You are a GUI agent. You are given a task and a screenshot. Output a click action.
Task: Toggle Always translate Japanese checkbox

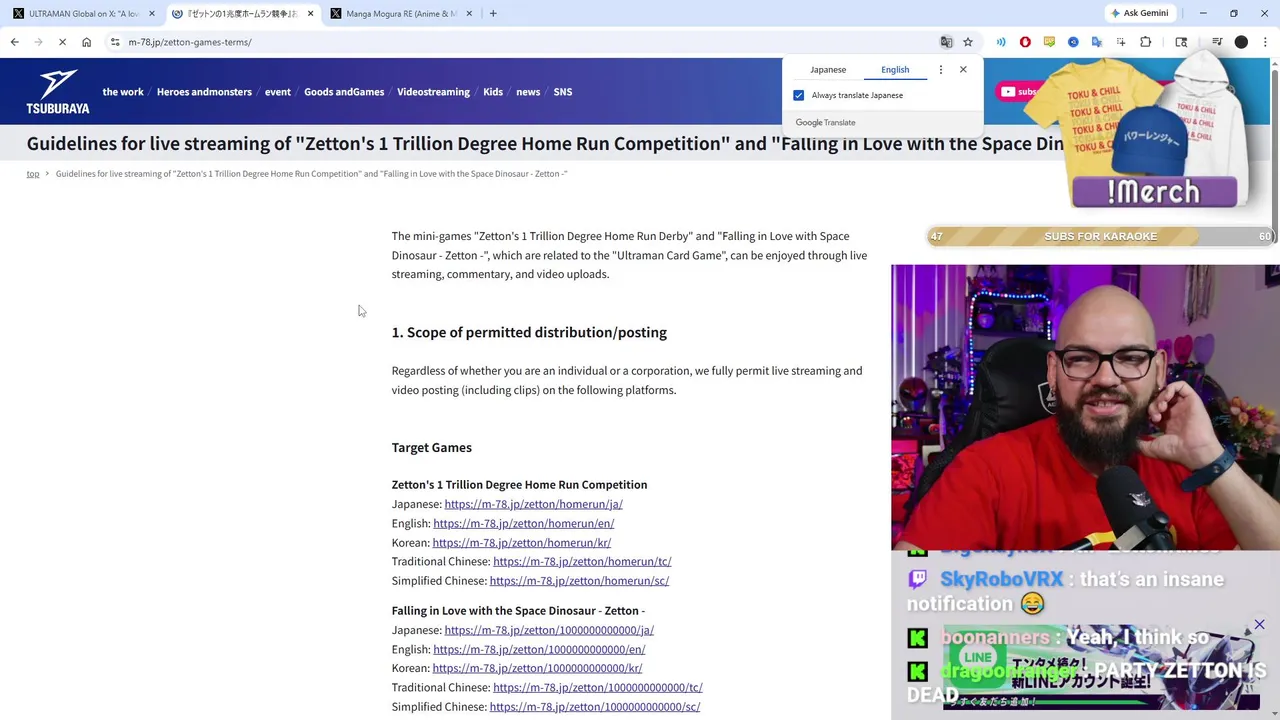pos(799,95)
